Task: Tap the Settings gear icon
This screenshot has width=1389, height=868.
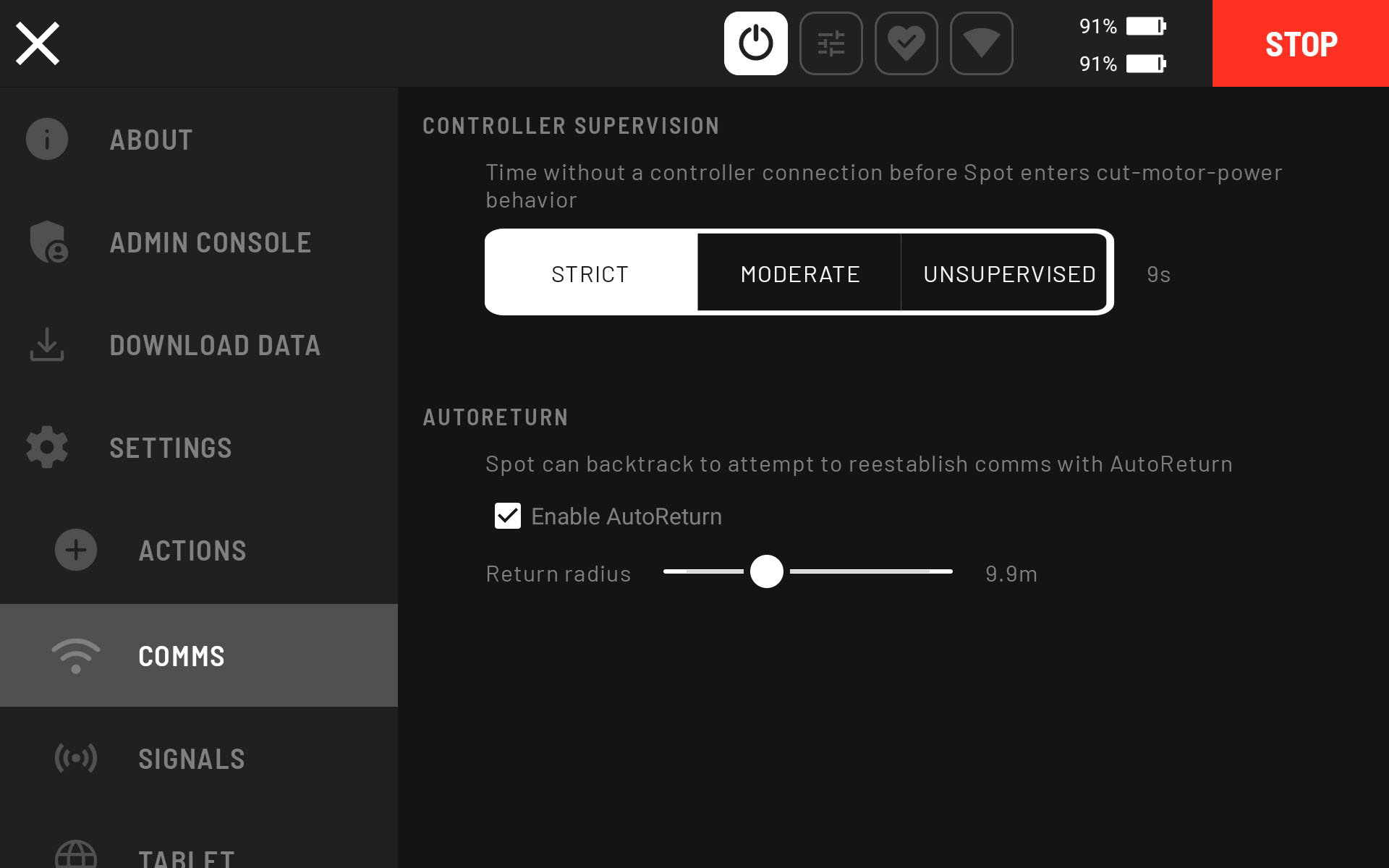Action: [47, 447]
